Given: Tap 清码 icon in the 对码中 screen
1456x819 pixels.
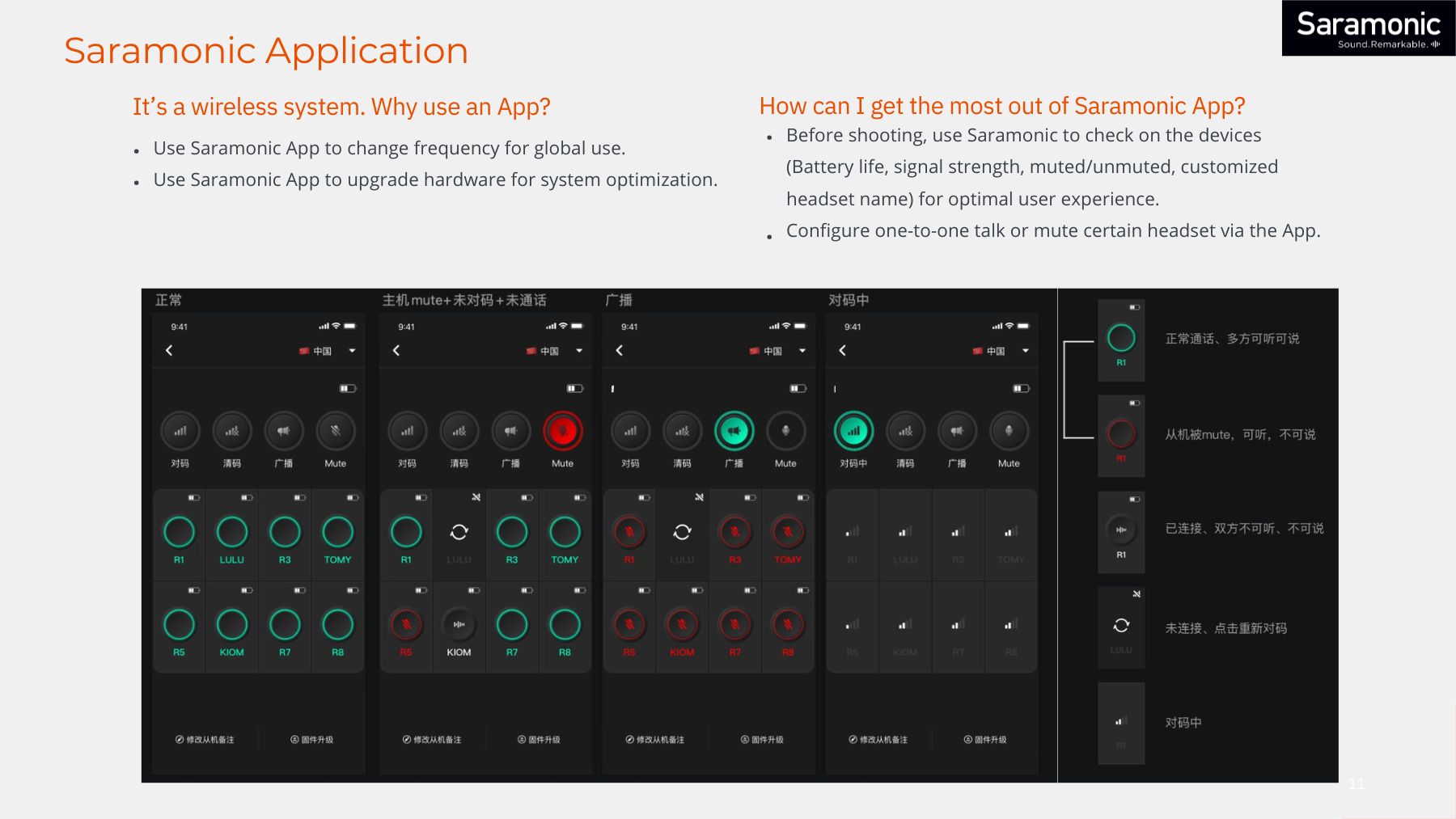Looking at the screenshot, I should (x=905, y=431).
